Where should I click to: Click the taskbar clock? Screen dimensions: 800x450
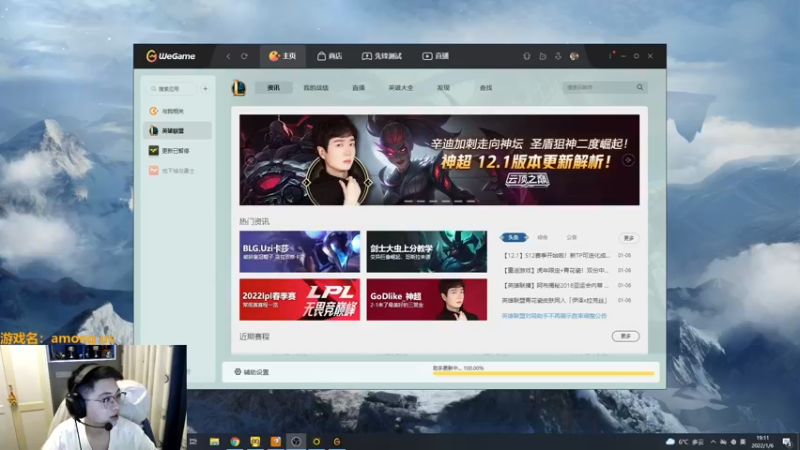(x=762, y=441)
